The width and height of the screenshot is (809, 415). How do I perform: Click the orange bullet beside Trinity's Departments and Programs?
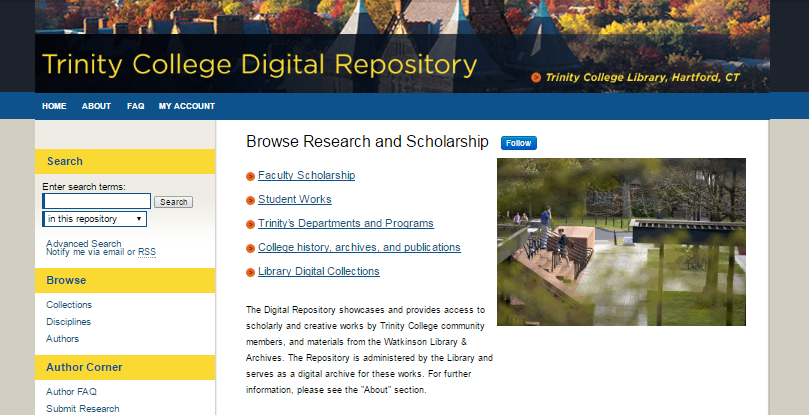(250, 225)
